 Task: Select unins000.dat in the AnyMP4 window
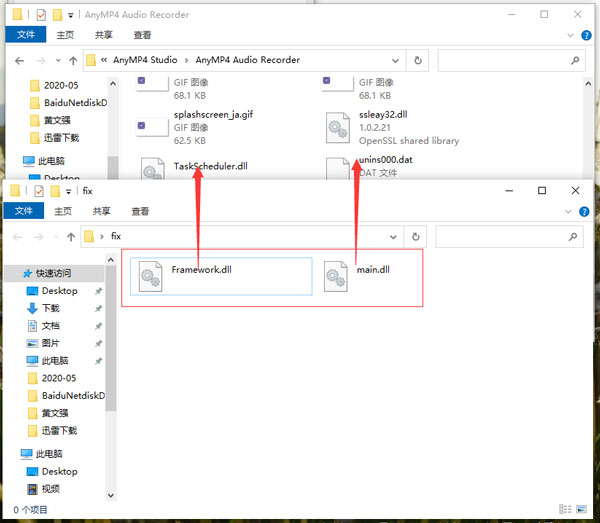click(370, 168)
